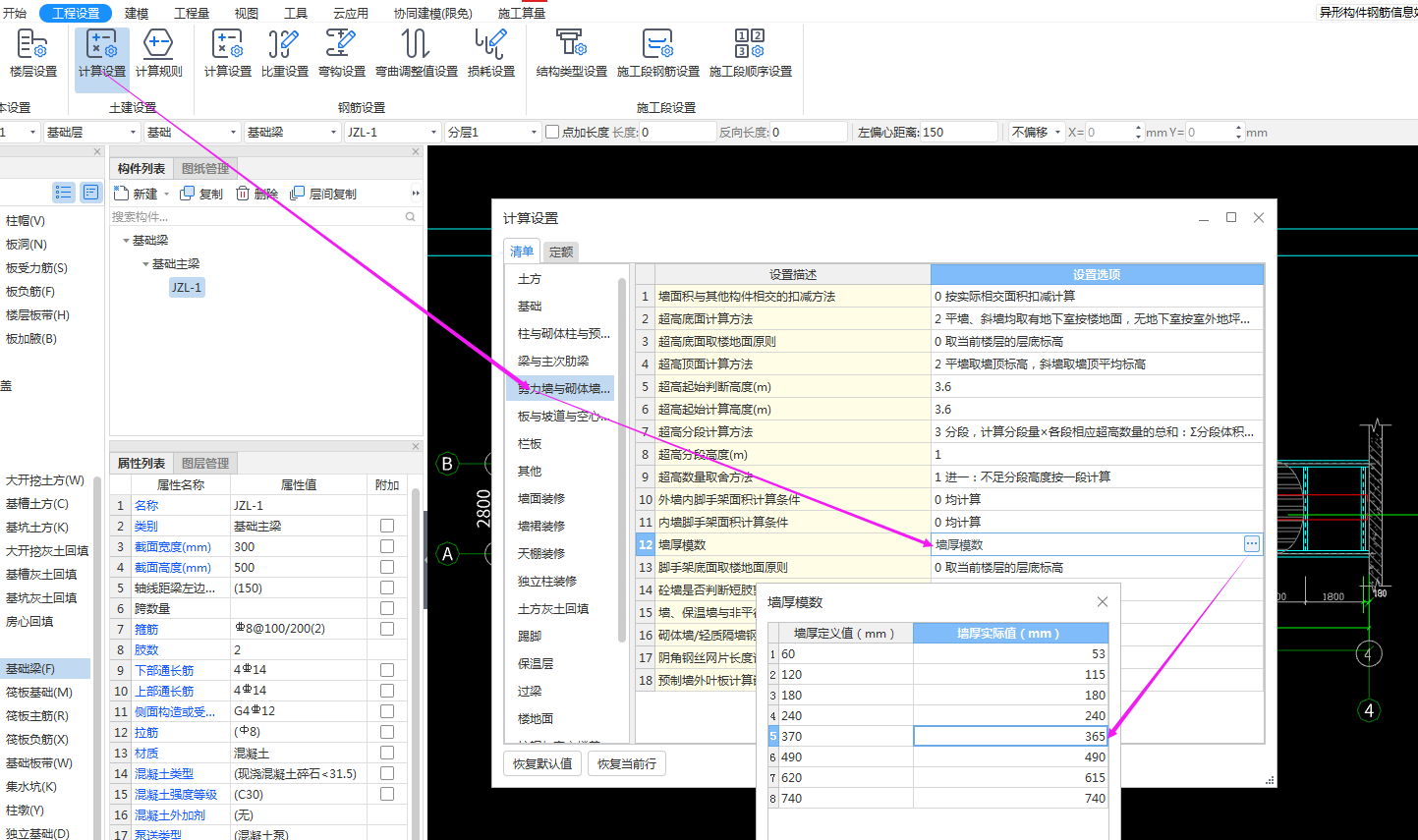Collapse 基础主梁 tree node

tap(145, 264)
